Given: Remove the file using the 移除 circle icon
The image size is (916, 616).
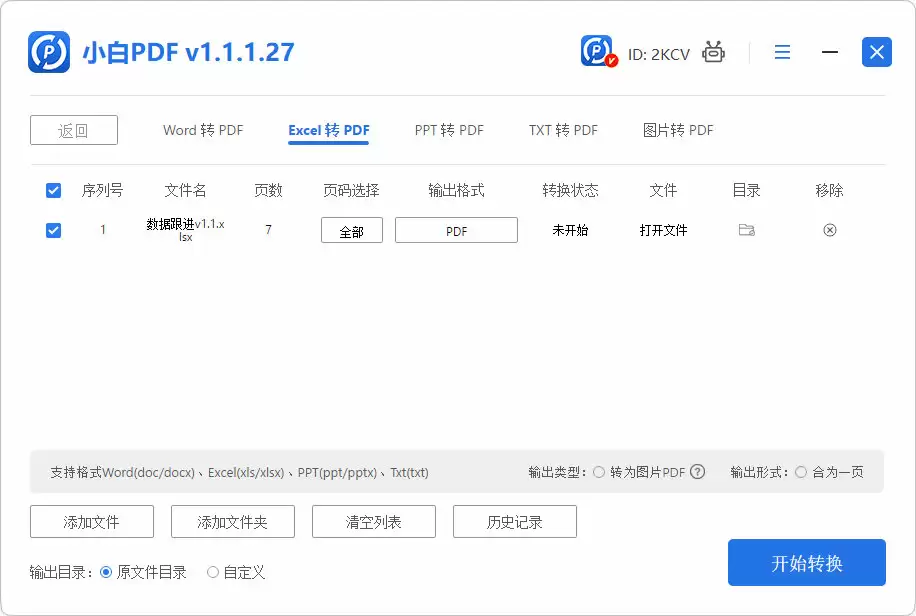Looking at the screenshot, I should tap(829, 230).
